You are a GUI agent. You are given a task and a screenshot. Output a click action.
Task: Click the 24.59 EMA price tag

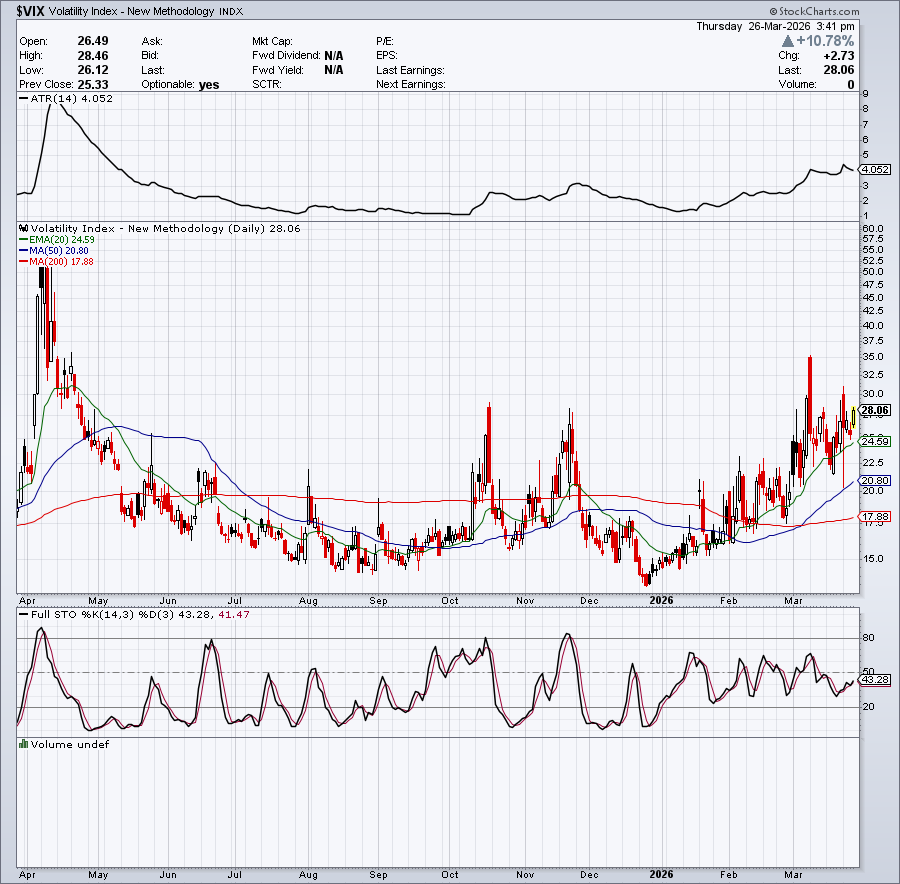(x=876, y=441)
